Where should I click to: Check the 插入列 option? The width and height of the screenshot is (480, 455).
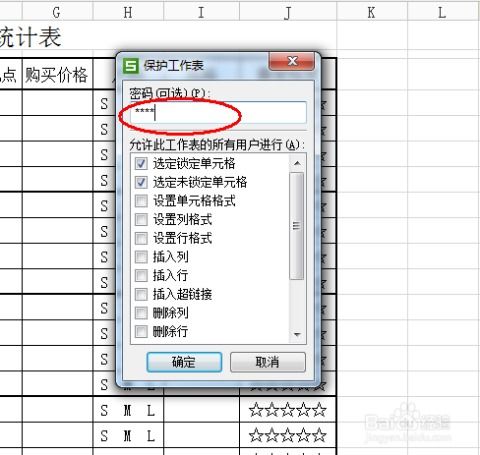coord(141,257)
